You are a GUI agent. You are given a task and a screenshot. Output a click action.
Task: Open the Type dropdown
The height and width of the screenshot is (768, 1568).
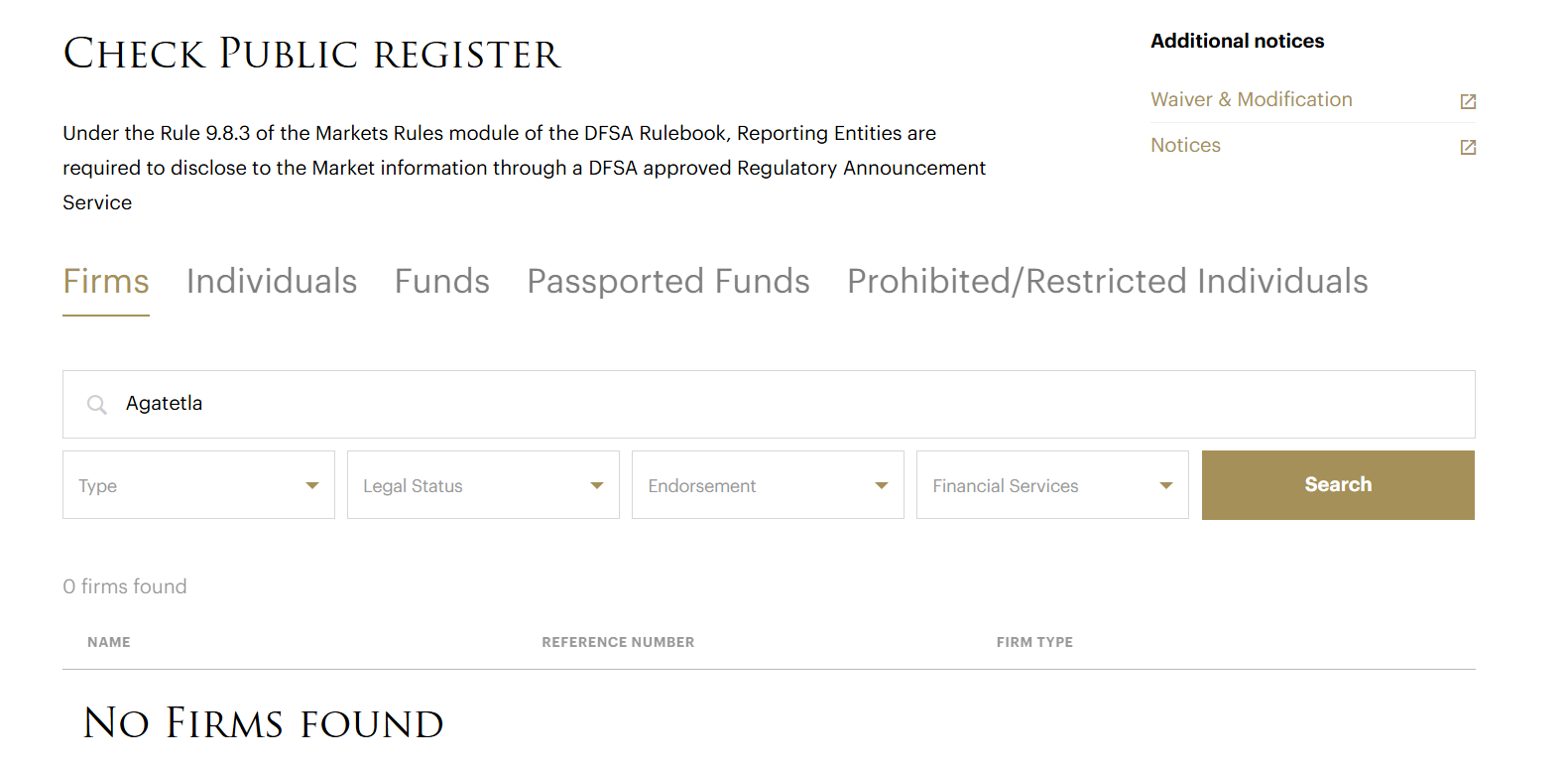click(198, 485)
